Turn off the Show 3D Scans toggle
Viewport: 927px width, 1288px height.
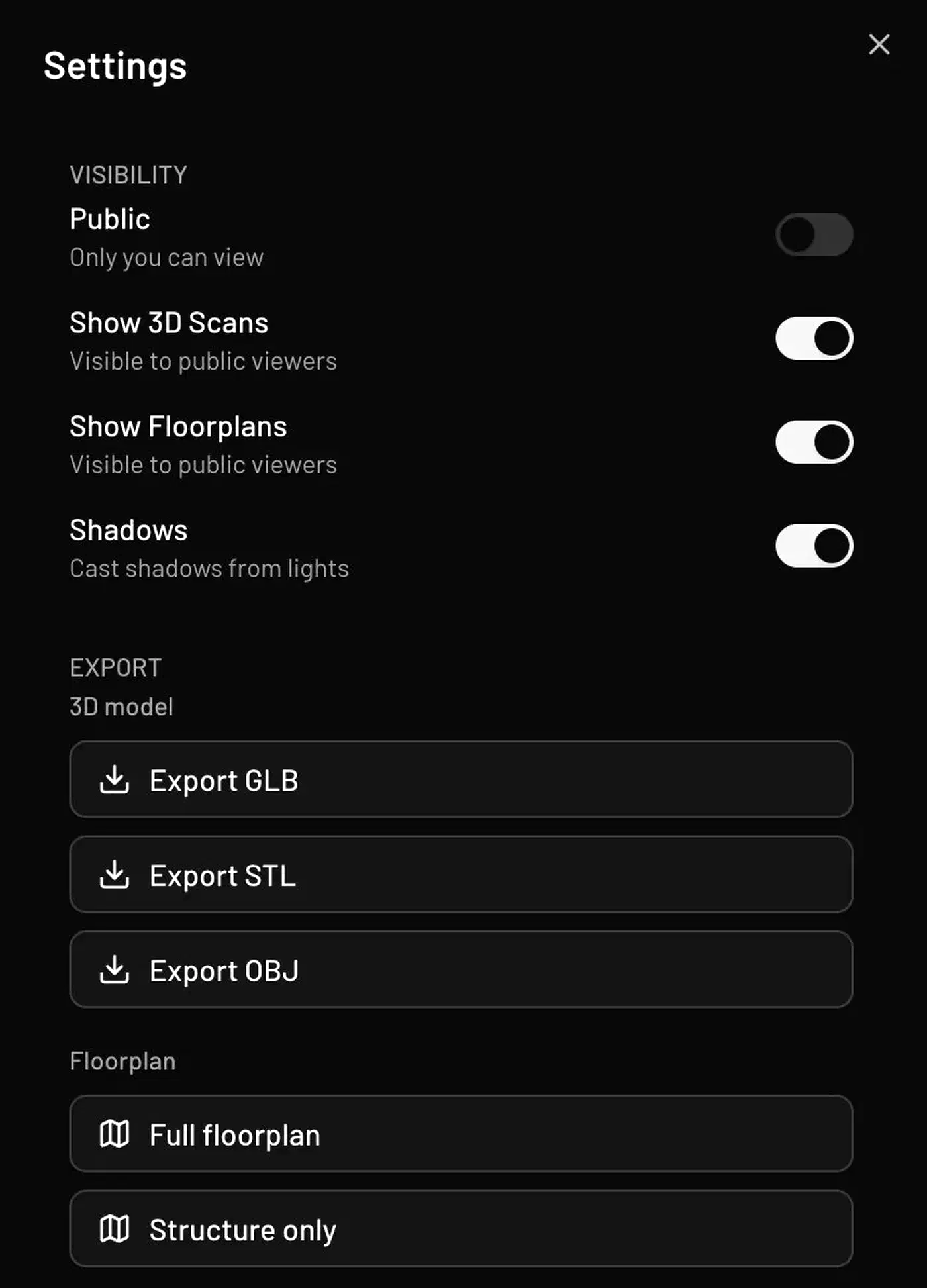tap(814, 338)
